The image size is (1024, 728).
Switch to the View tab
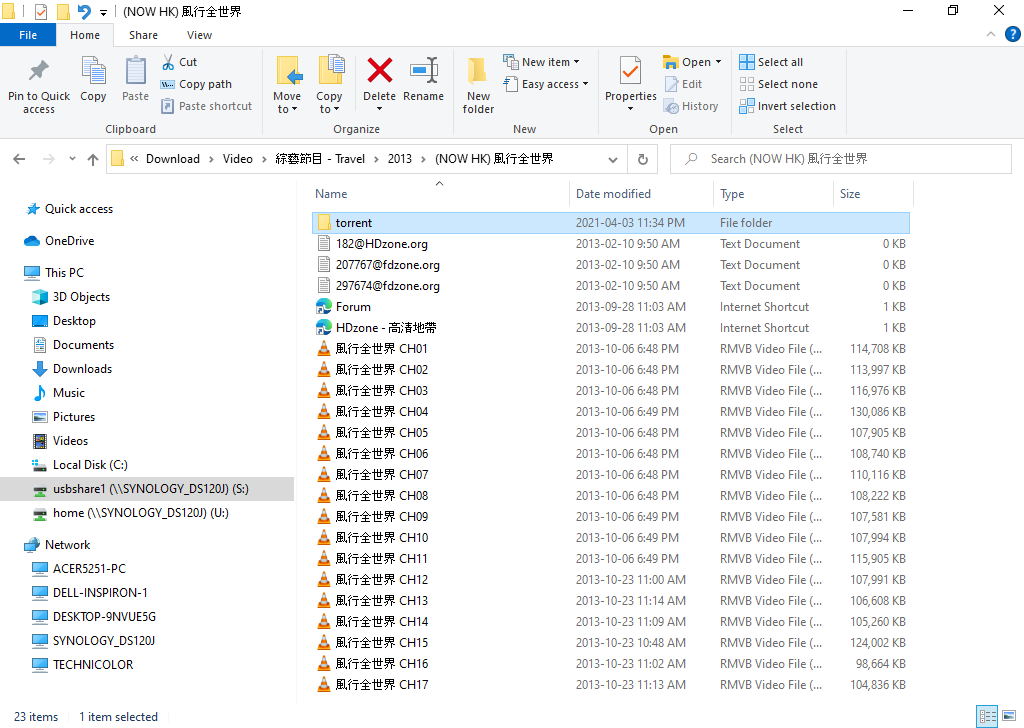(x=199, y=35)
